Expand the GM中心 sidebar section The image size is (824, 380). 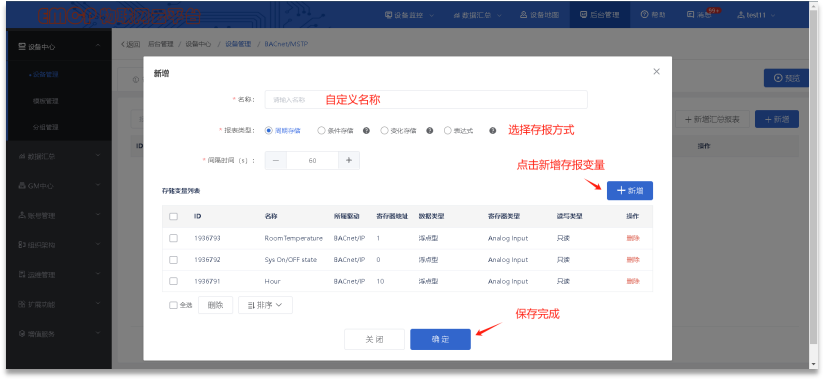coord(98,186)
